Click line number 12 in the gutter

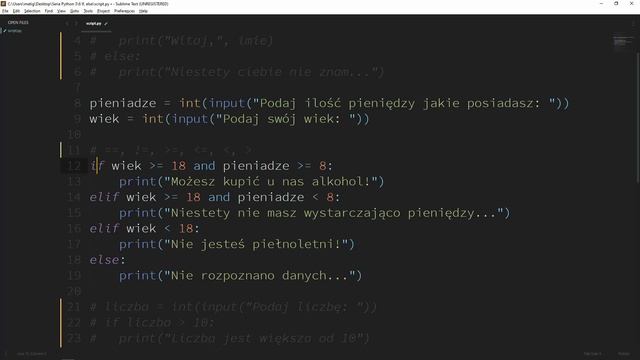pyautogui.click(x=74, y=166)
